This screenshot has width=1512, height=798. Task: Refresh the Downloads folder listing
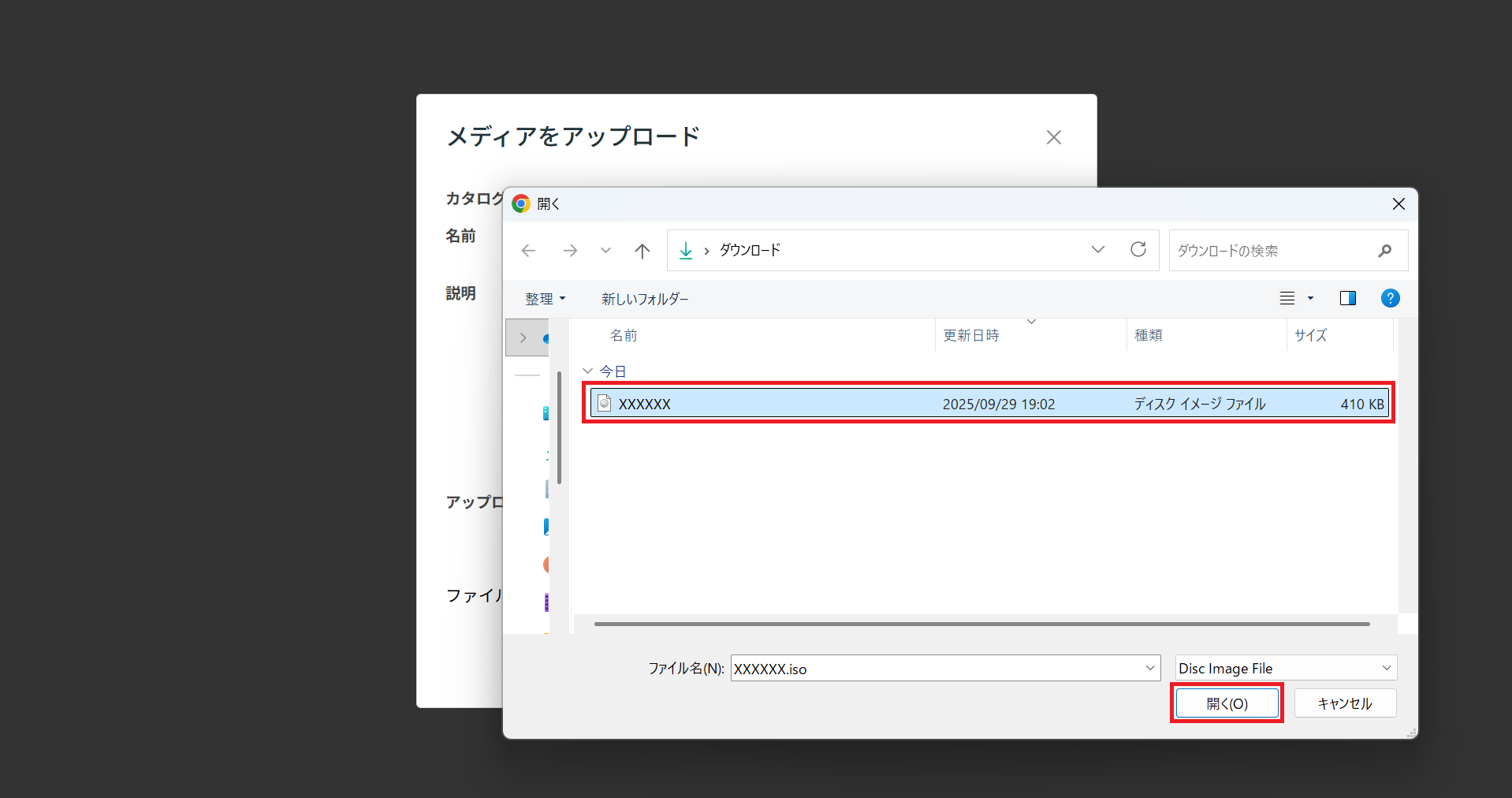1138,250
